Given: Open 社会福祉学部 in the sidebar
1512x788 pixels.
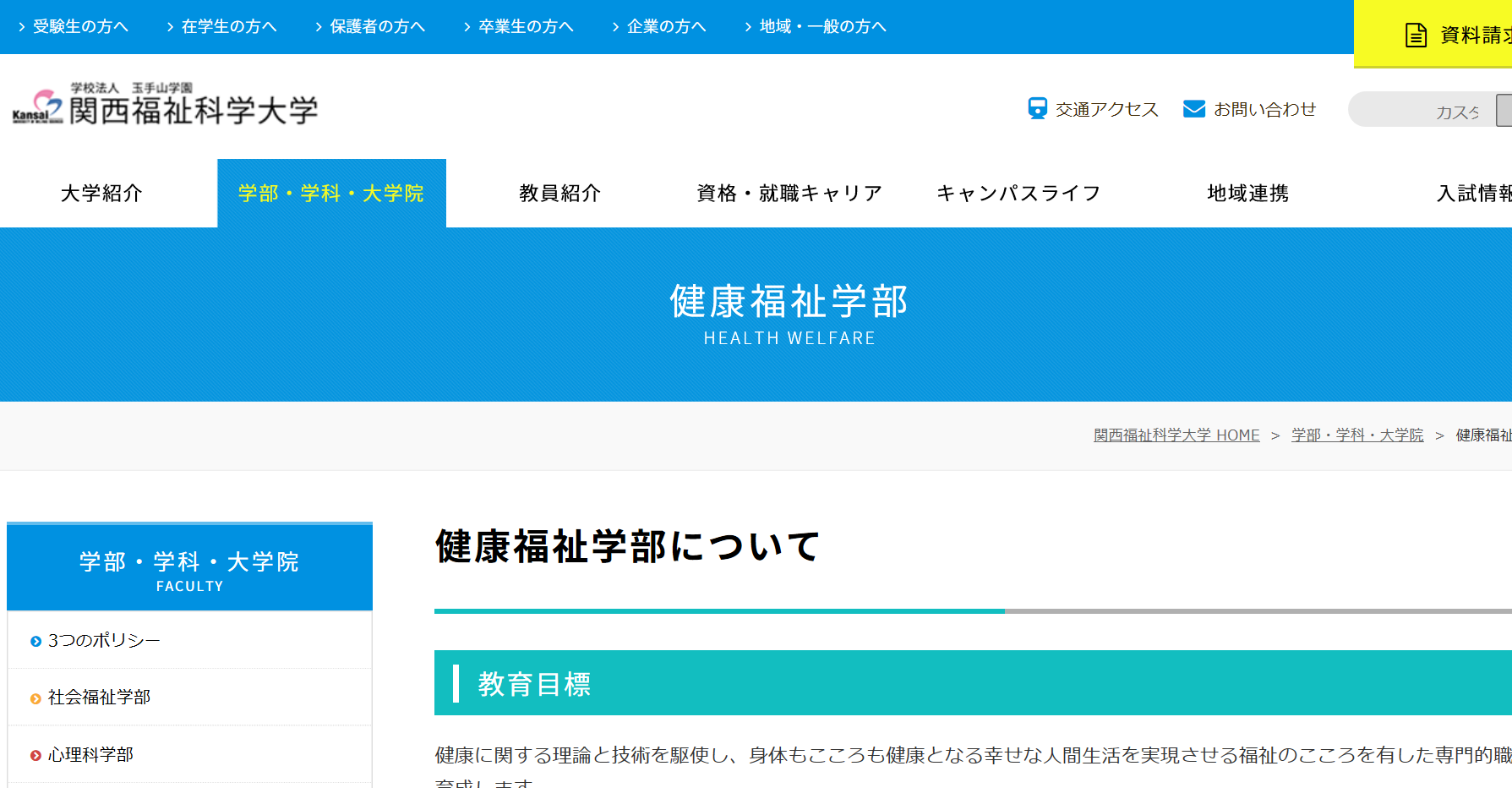Looking at the screenshot, I should (x=99, y=698).
